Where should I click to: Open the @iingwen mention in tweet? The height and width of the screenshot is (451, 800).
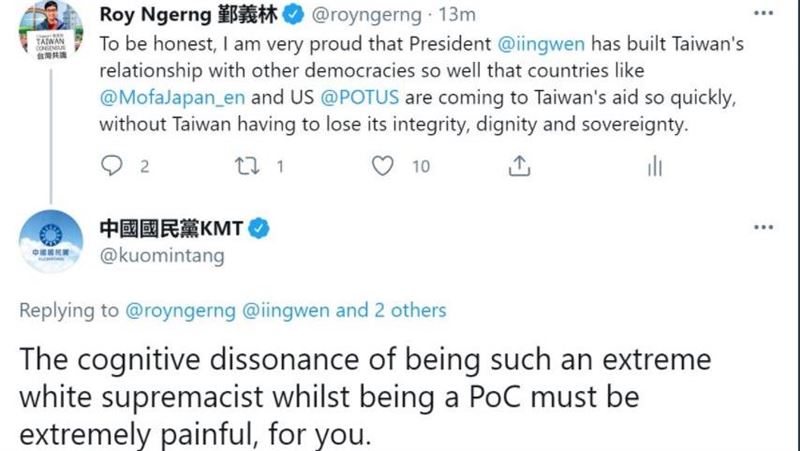pyautogui.click(x=541, y=44)
